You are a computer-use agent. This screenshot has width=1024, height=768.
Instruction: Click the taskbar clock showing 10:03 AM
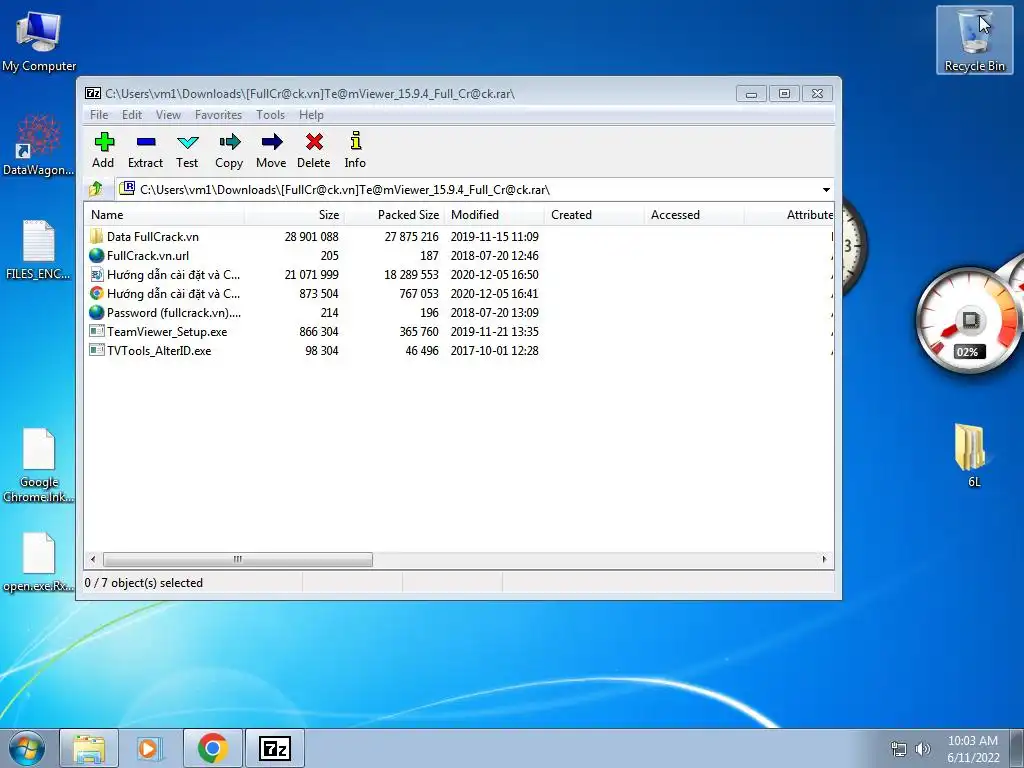click(x=973, y=749)
